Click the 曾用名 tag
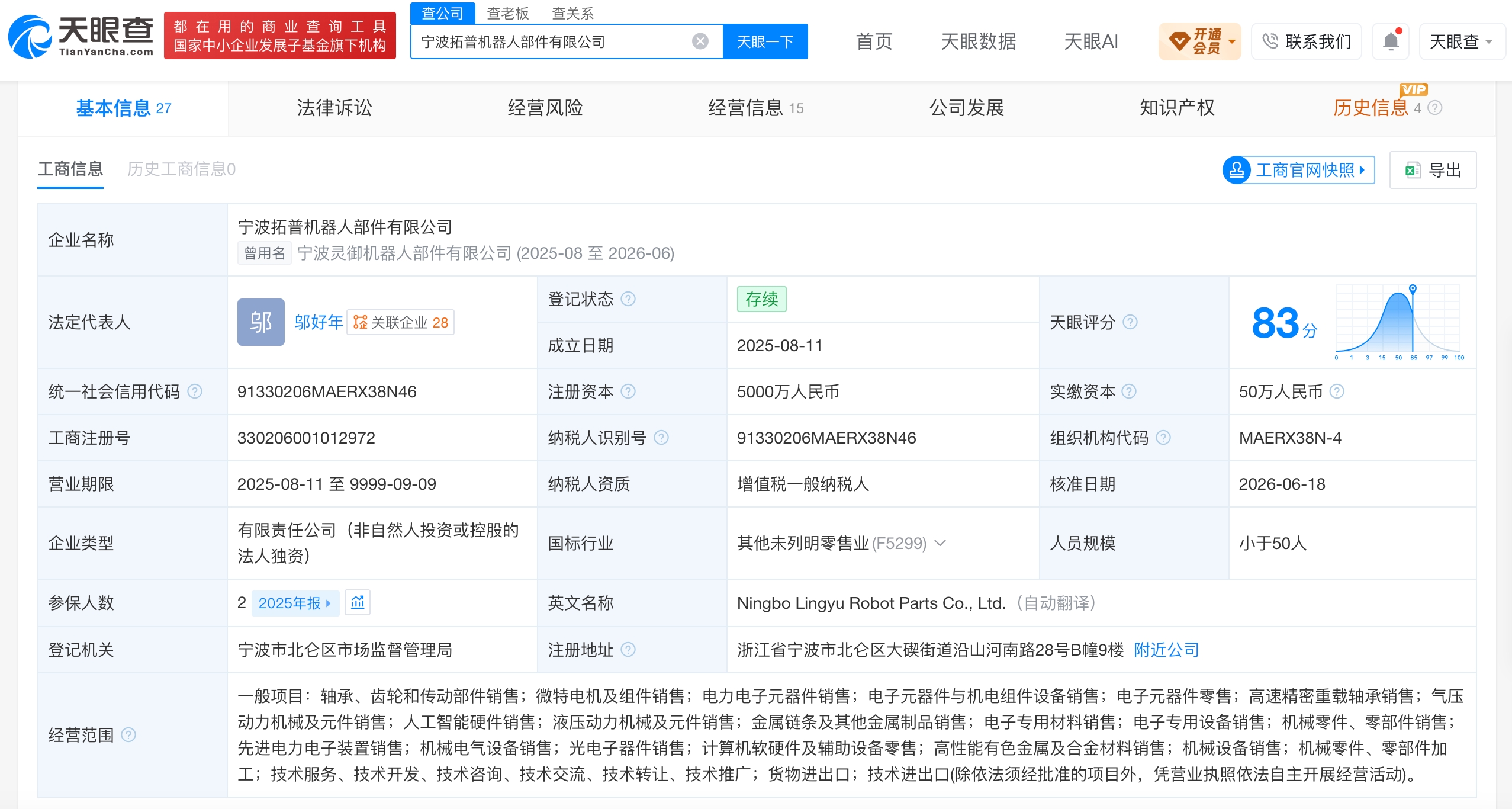 [264, 253]
